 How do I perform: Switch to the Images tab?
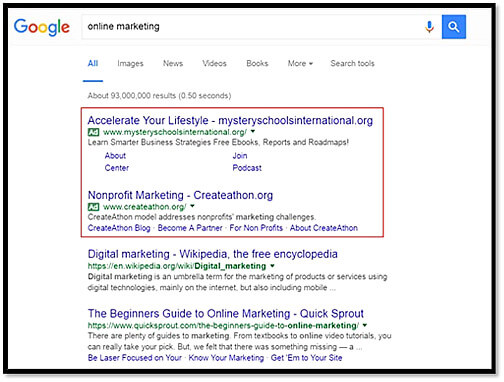[130, 63]
